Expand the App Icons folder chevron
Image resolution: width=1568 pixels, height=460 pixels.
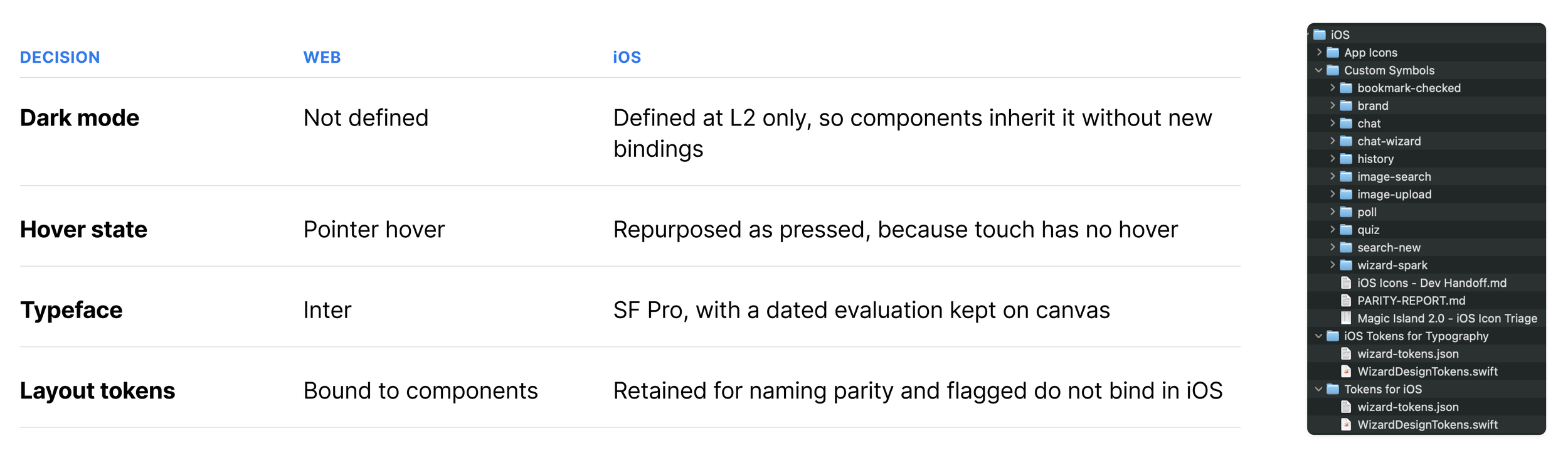click(x=1319, y=52)
